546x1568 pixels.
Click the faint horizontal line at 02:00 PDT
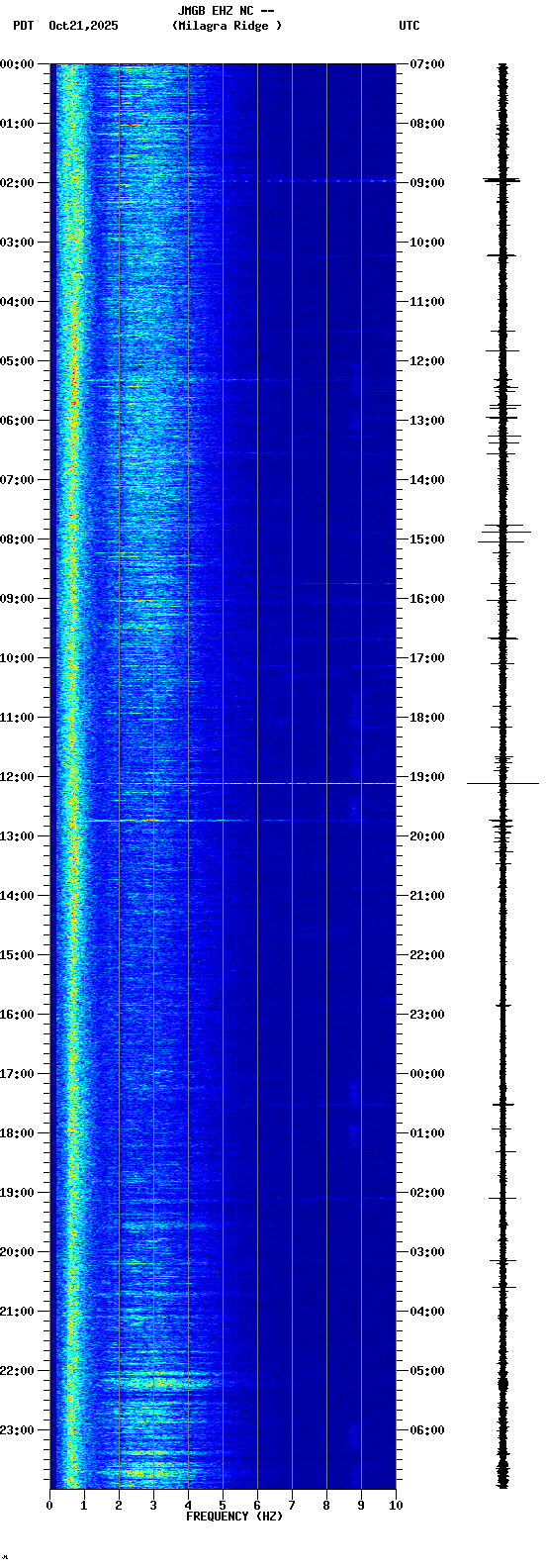(307, 181)
